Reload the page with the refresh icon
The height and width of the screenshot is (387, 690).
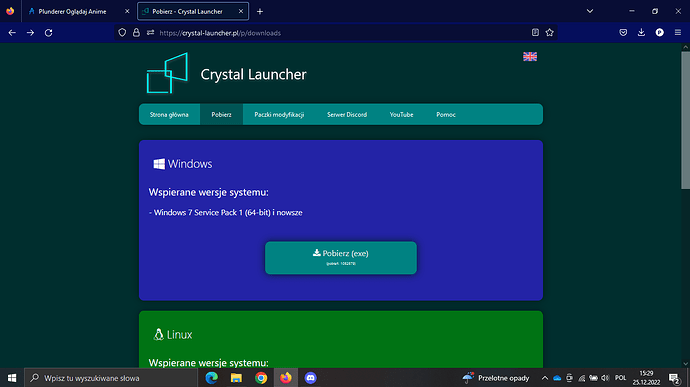pyautogui.click(x=48, y=33)
